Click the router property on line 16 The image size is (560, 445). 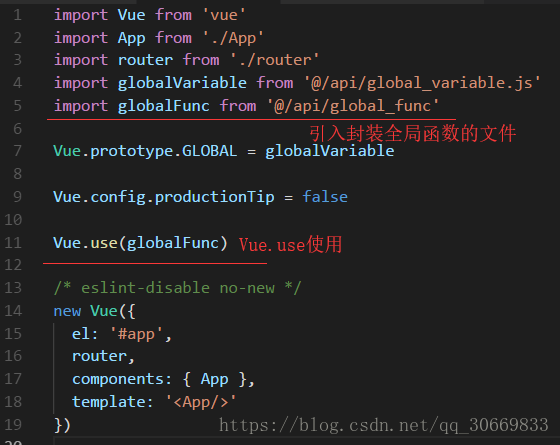[99, 356]
